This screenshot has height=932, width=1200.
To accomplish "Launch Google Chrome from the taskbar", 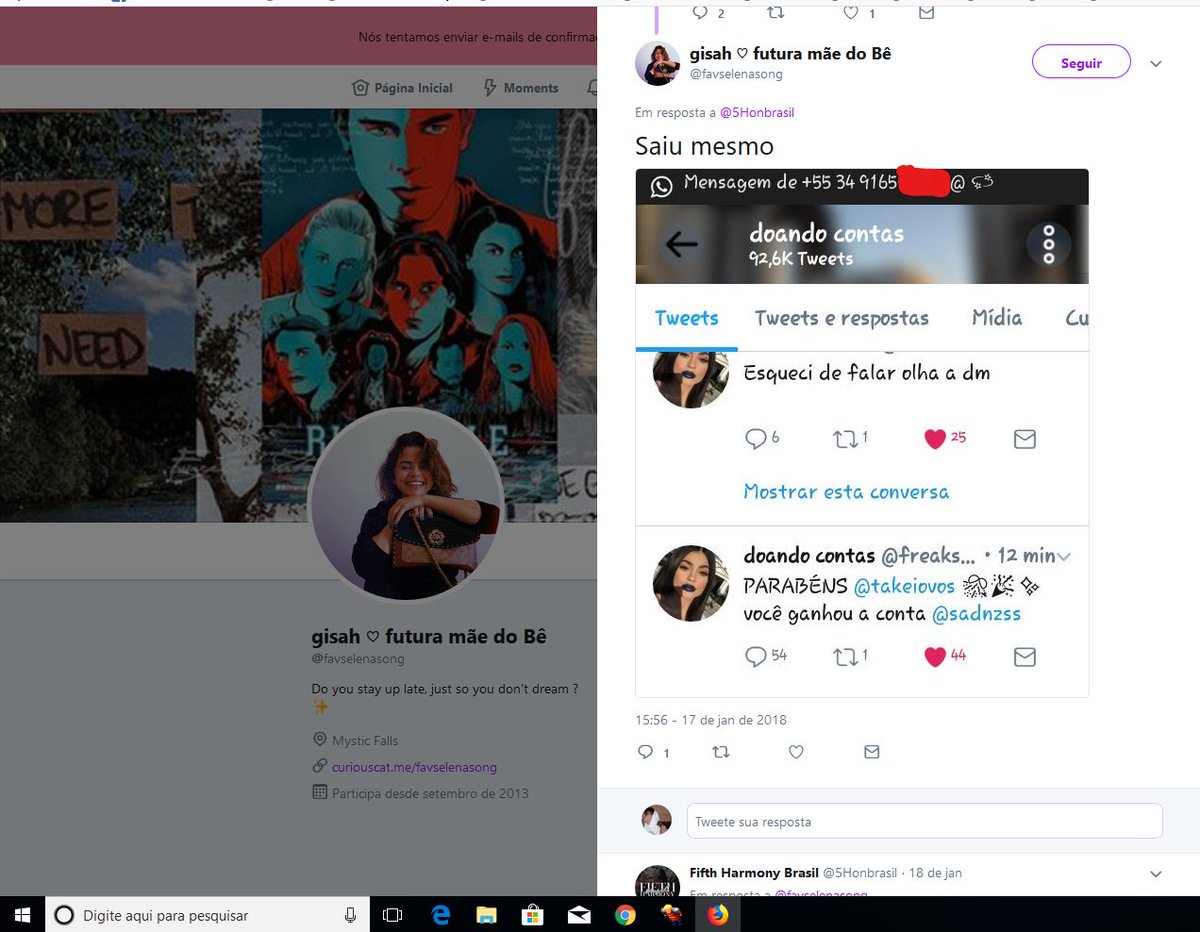I will pos(625,915).
